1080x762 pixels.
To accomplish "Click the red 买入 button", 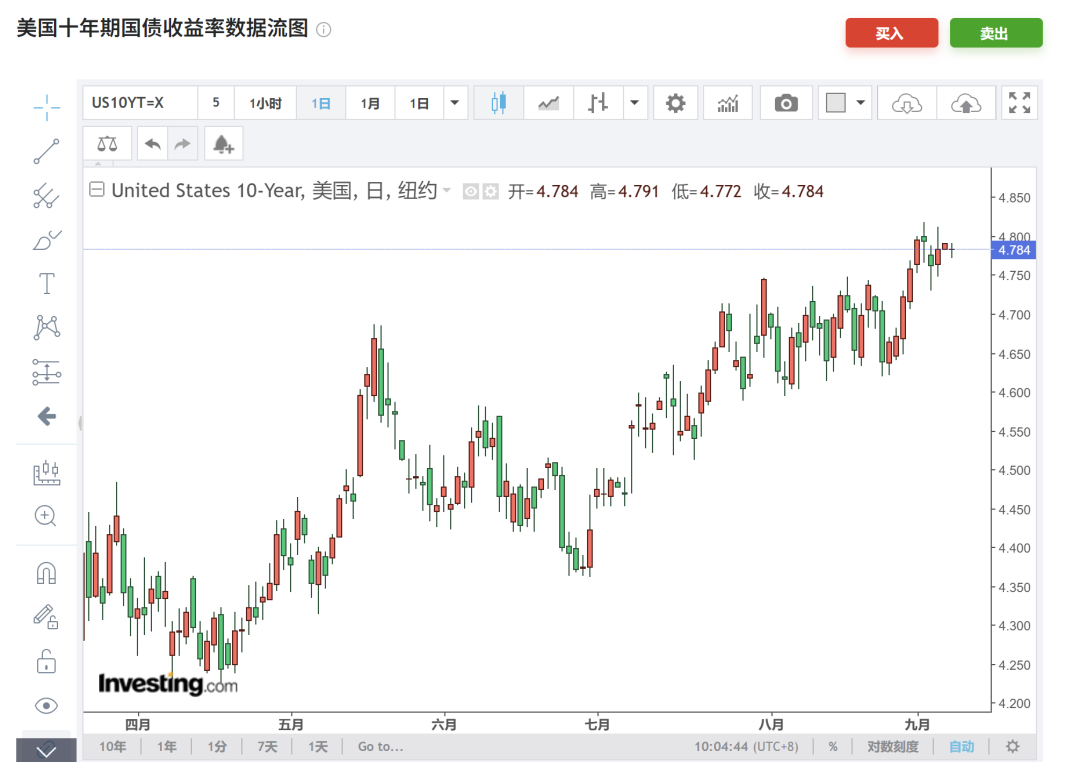I will coord(892,33).
